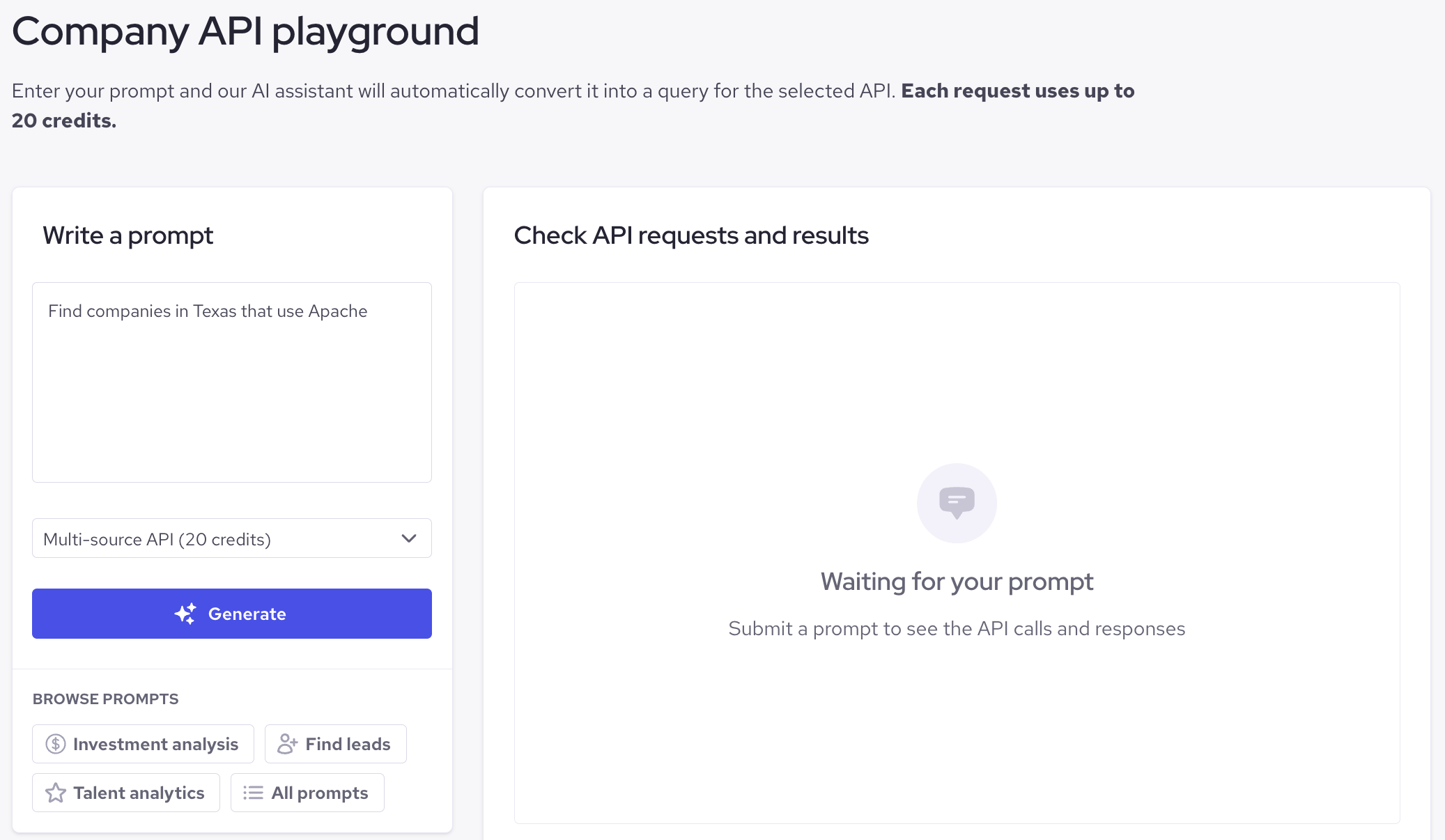
Task: Click 'Check API requests and results' heading
Action: coord(691,235)
